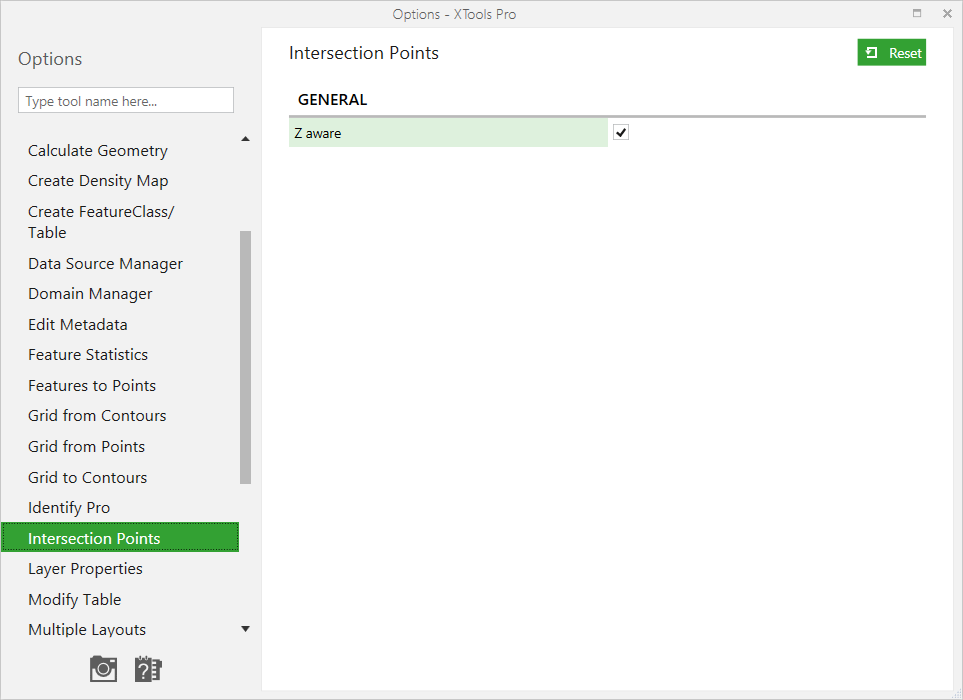
Task: Select Grid from Contours entry
Action: (x=97, y=416)
